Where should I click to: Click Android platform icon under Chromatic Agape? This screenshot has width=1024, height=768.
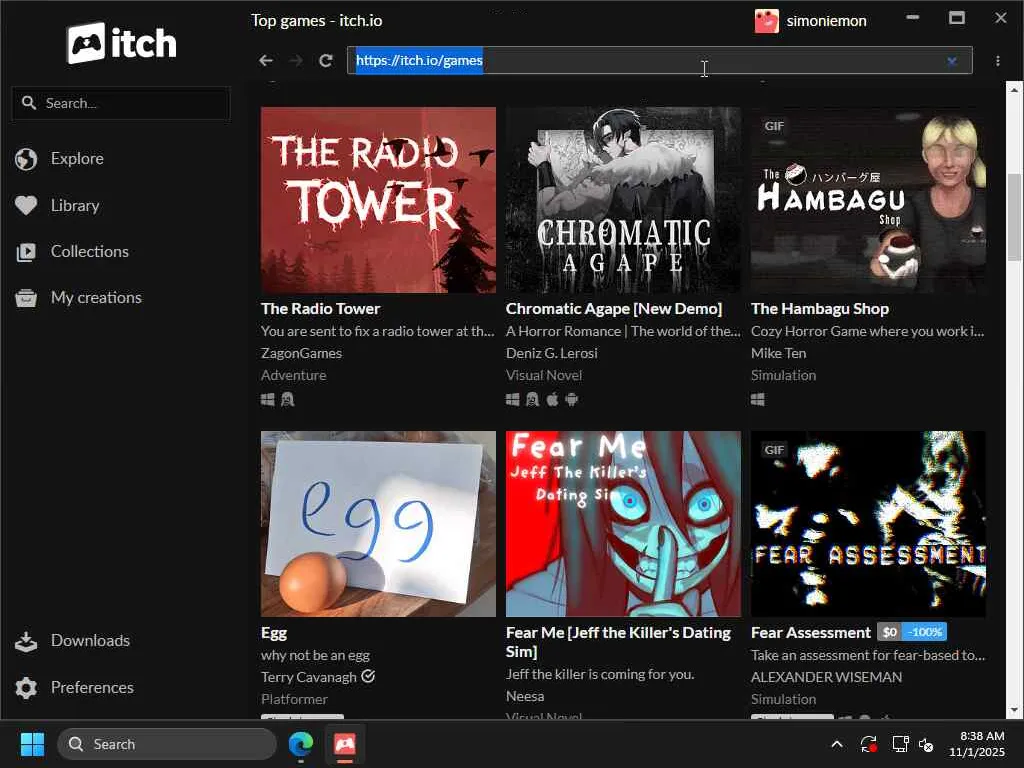571,399
